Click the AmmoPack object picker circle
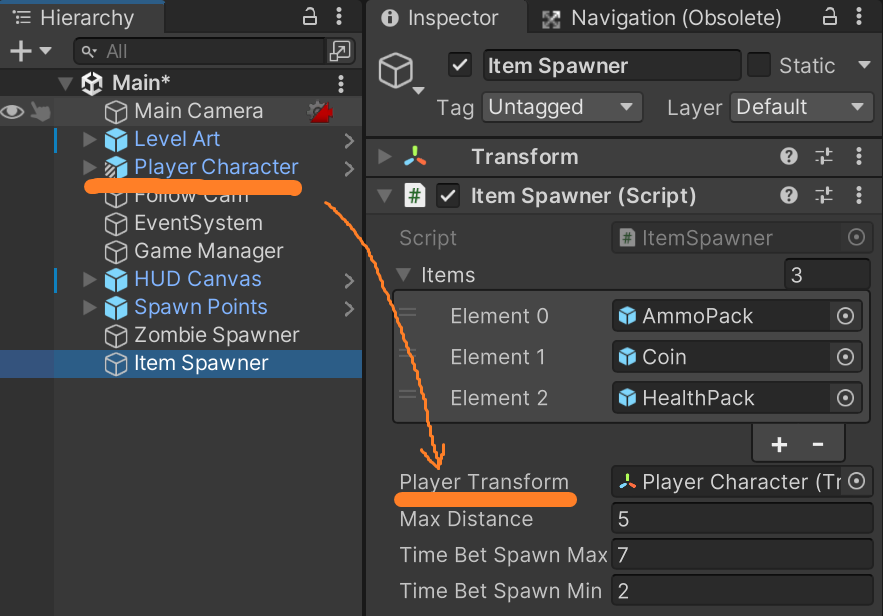The width and height of the screenshot is (883, 616). (x=845, y=316)
